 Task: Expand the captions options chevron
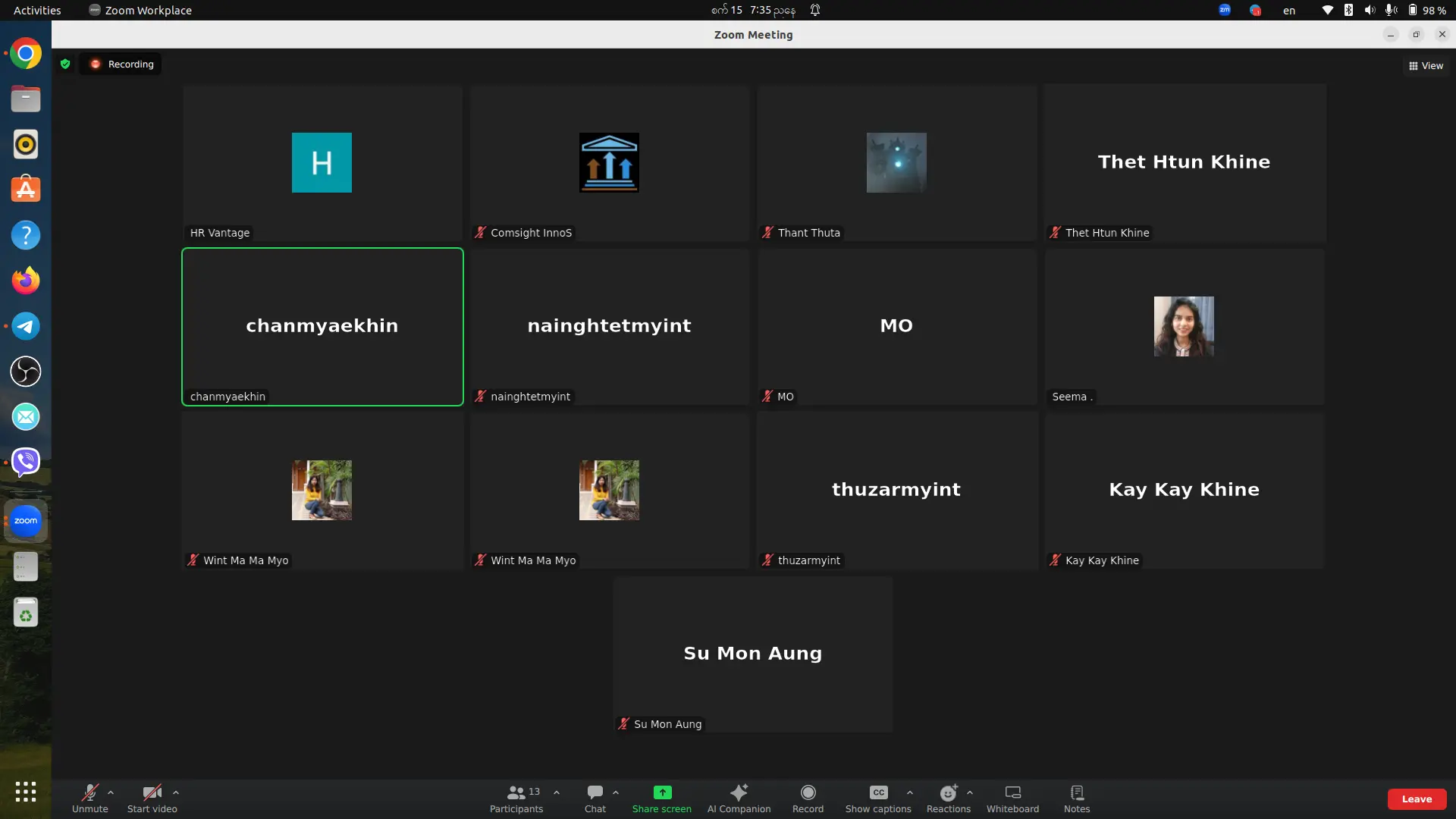click(x=910, y=792)
